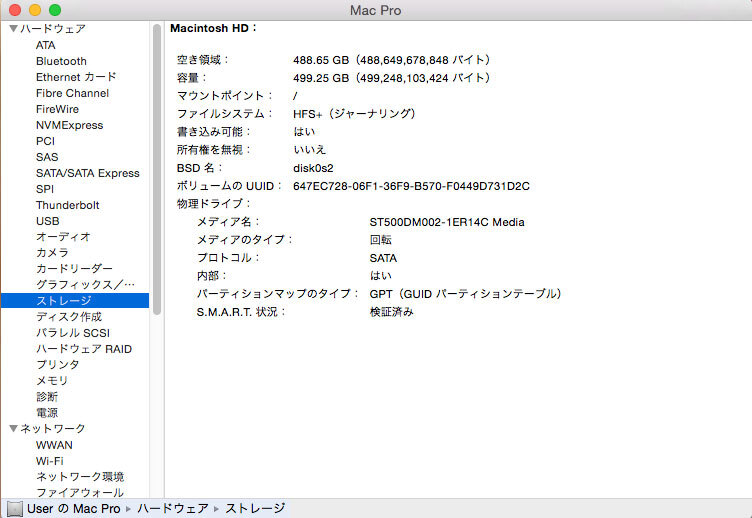Select SPI in the sidebar

coord(45,189)
